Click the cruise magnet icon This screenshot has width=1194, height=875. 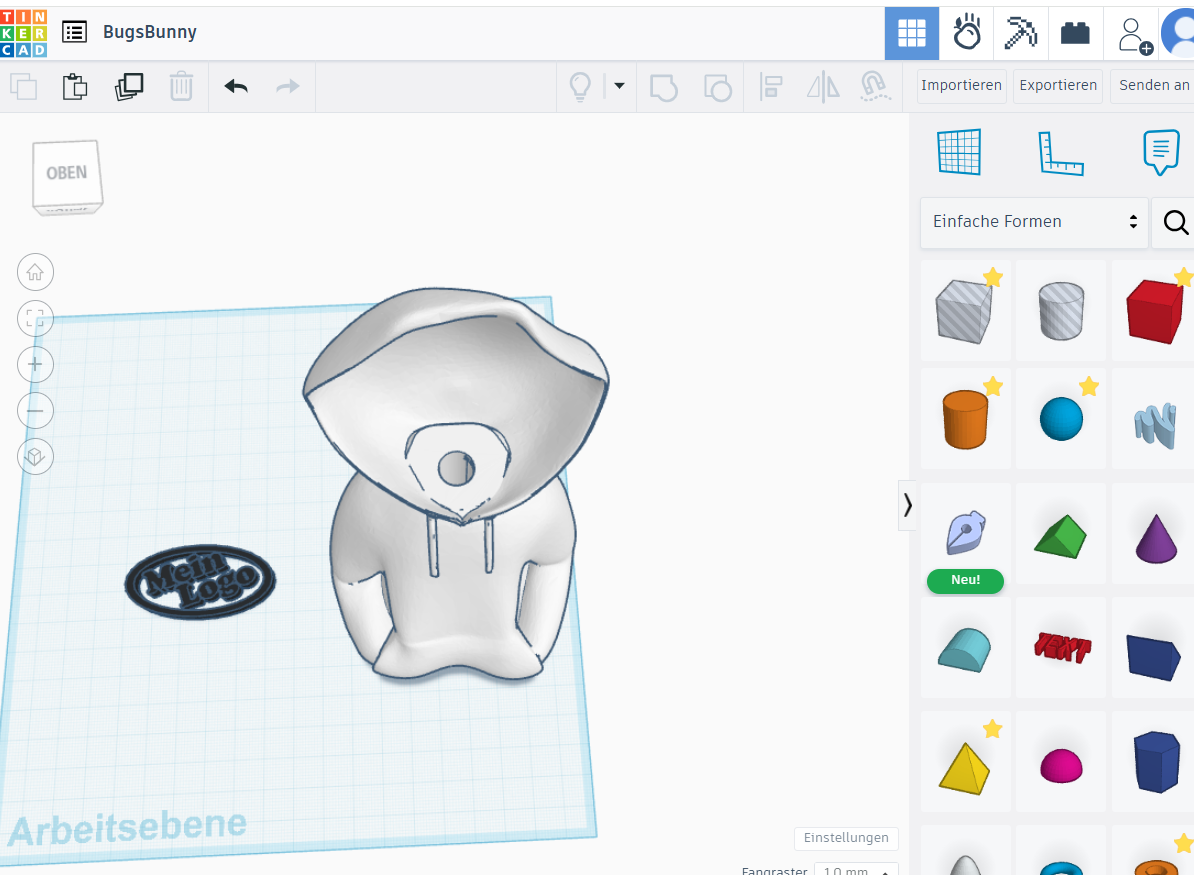pyautogui.click(x=875, y=87)
